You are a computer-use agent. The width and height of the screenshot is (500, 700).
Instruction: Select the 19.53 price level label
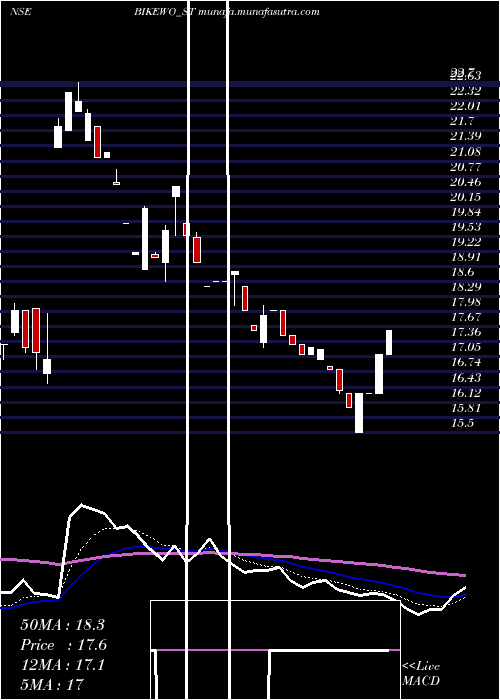pos(466,227)
